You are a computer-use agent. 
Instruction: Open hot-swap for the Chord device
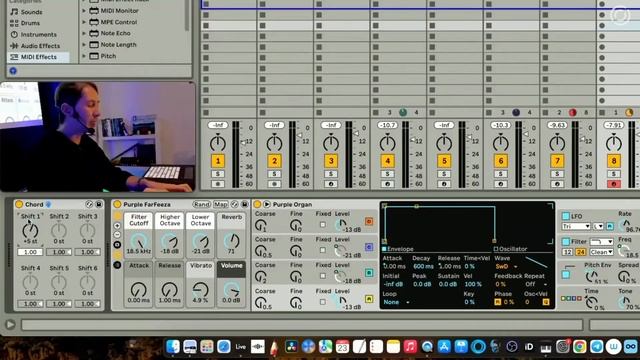click(89, 204)
